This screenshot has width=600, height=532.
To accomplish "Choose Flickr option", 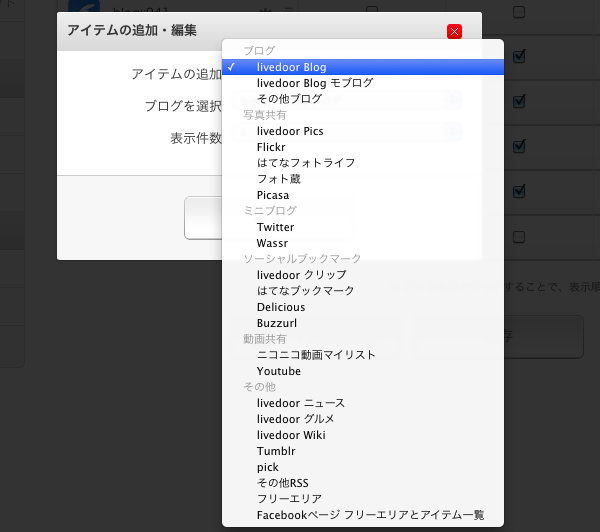I will (x=363, y=147).
